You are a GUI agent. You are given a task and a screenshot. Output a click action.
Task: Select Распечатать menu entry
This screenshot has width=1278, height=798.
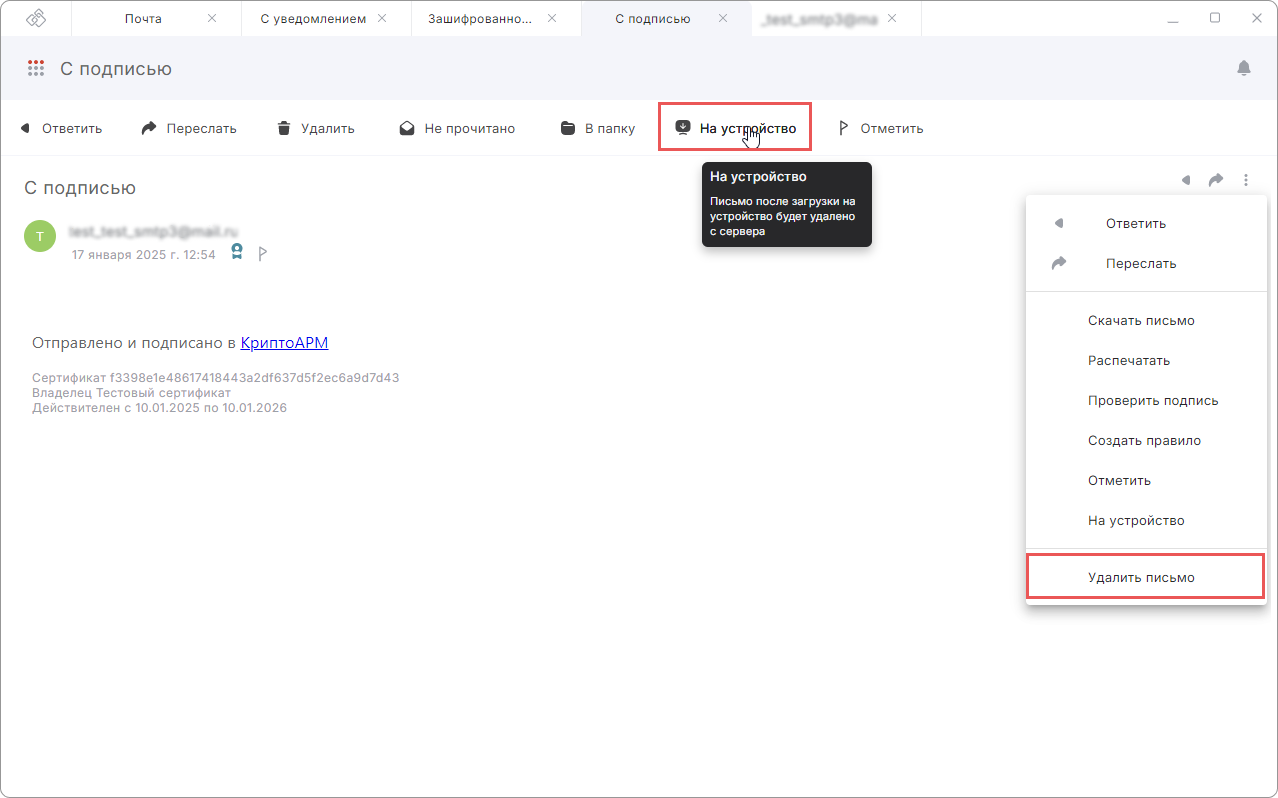1146,361
